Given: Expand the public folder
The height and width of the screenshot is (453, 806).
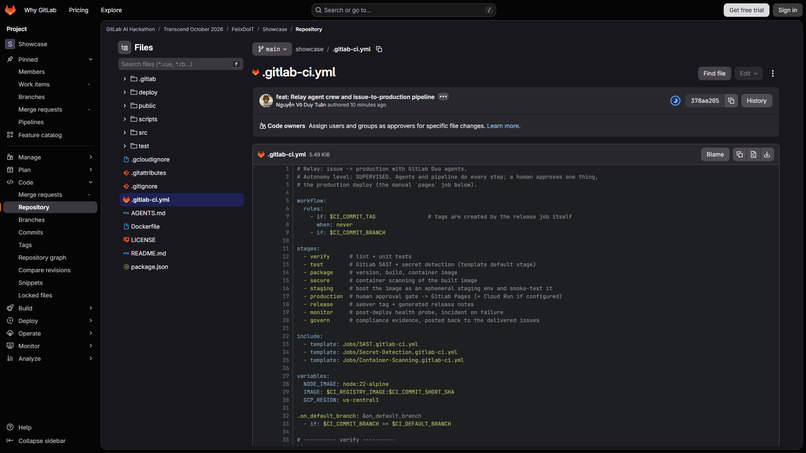Looking at the screenshot, I should pyautogui.click(x=124, y=105).
